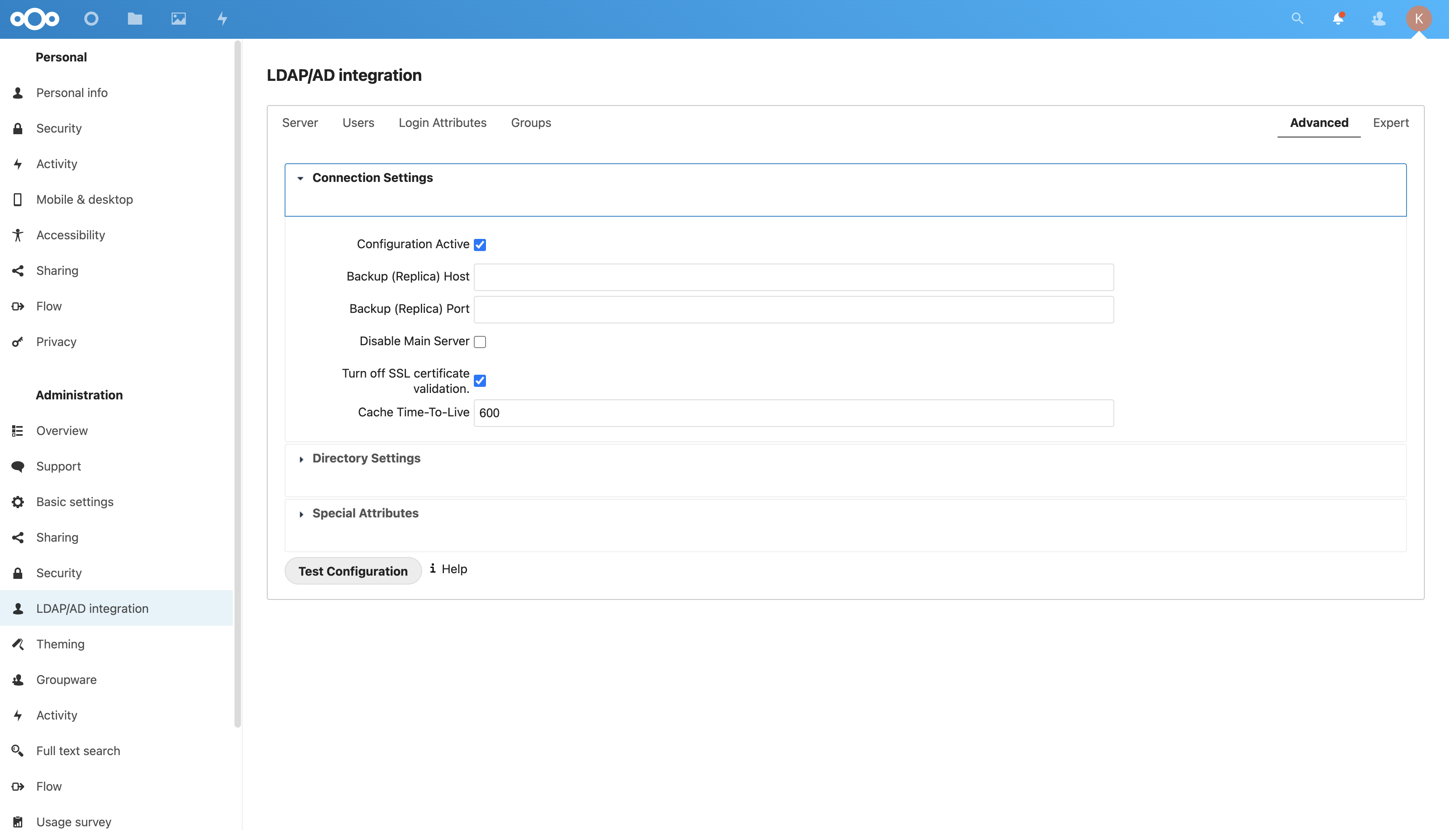Open the Contacts menu icon
1449x840 pixels.
(x=1378, y=19)
